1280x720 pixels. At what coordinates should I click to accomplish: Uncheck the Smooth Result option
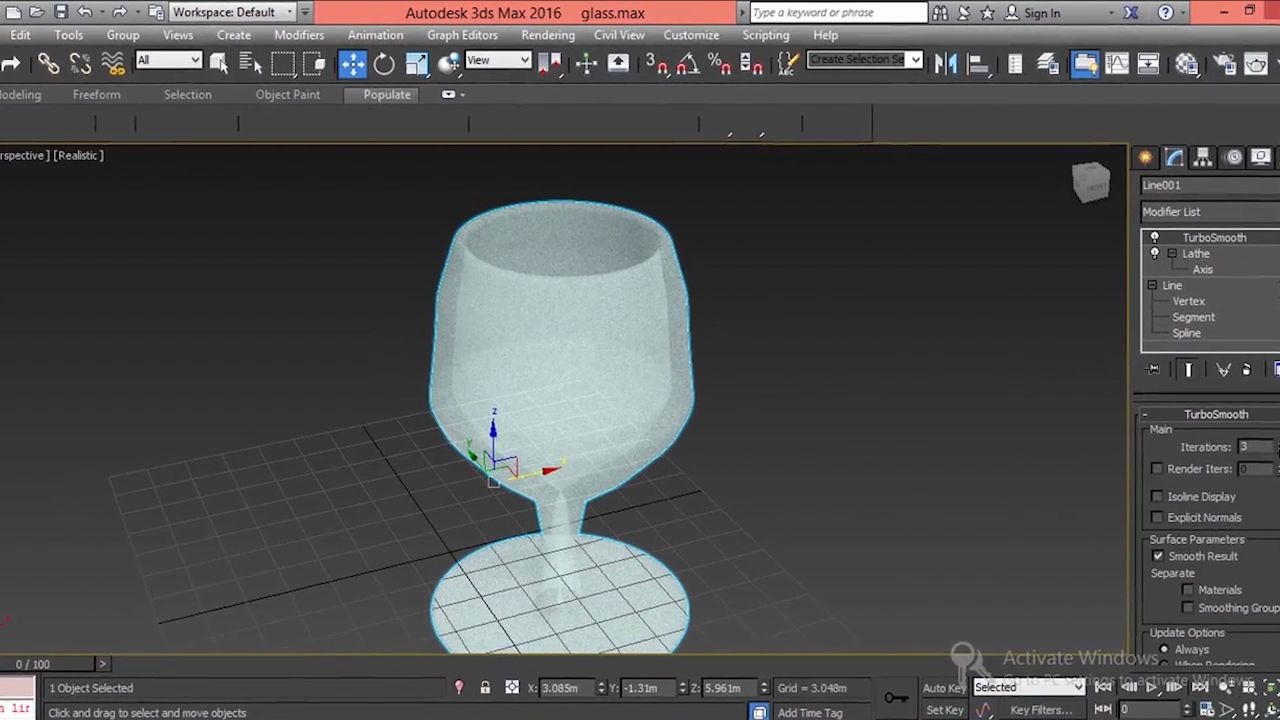pos(1157,556)
